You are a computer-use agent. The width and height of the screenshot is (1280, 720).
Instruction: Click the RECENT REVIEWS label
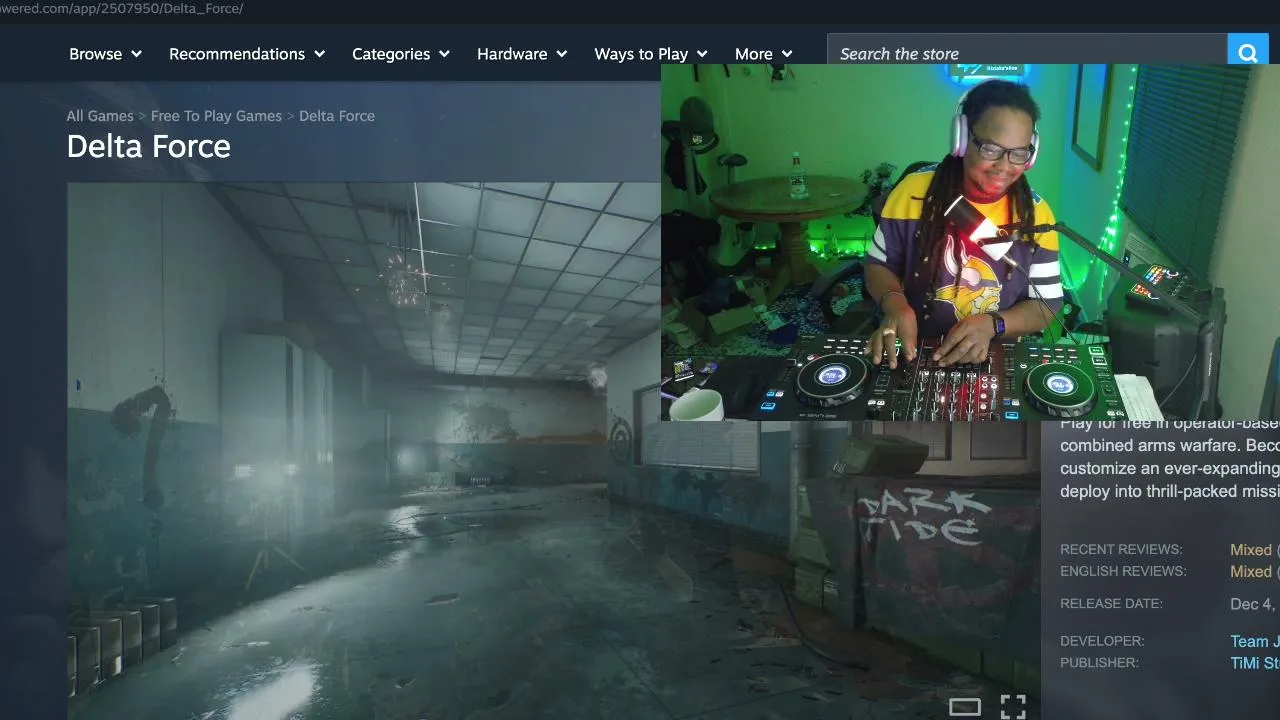coord(1121,550)
